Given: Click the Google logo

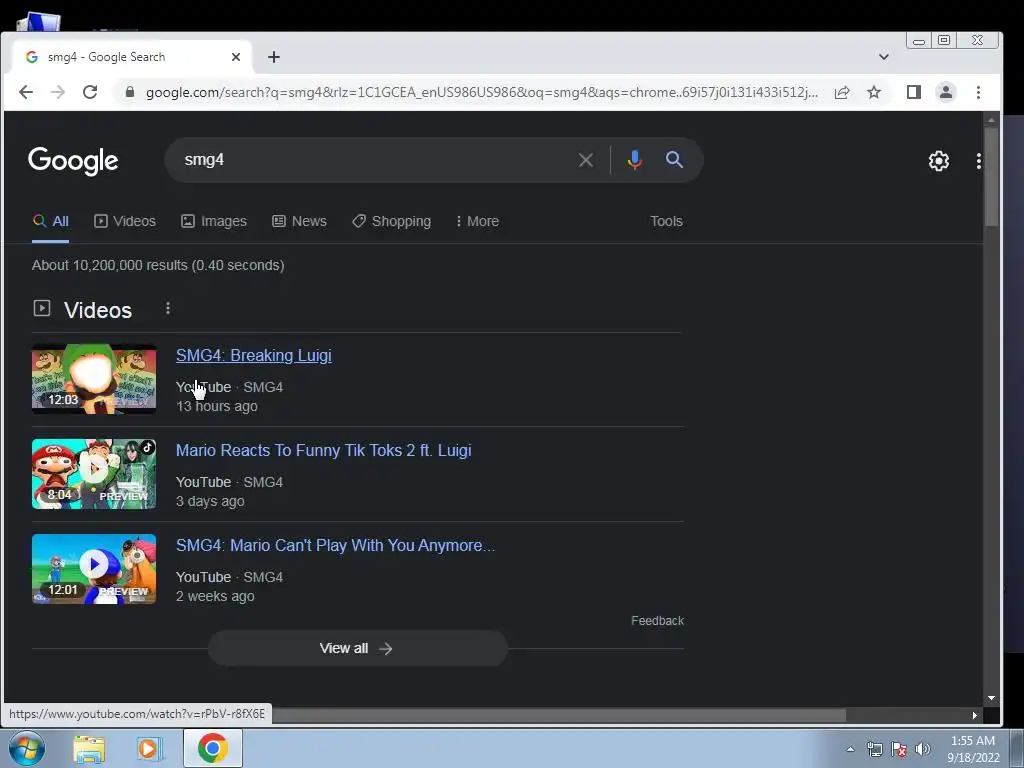Looking at the screenshot, I should 73,161.
